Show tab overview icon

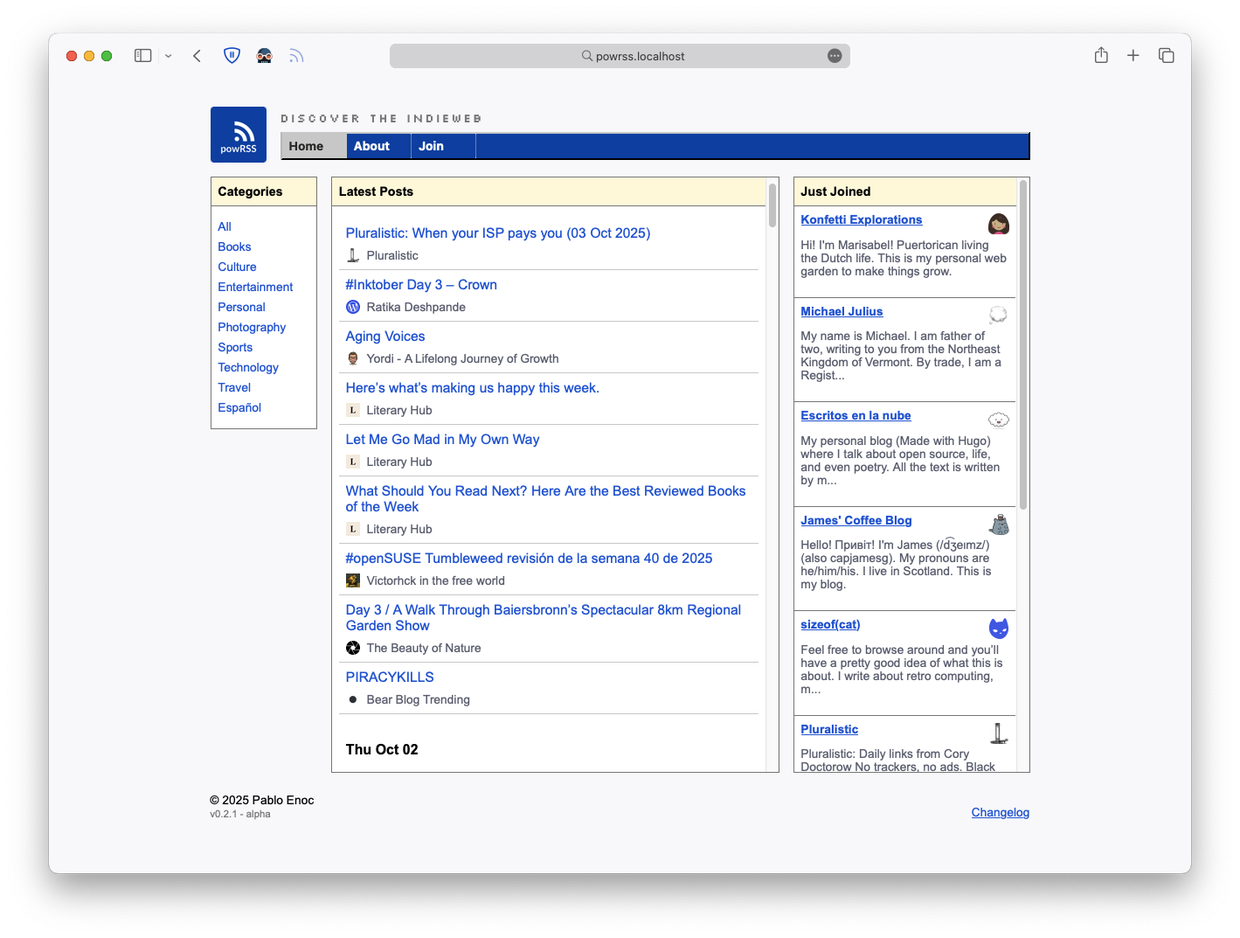click(1166, 56)
